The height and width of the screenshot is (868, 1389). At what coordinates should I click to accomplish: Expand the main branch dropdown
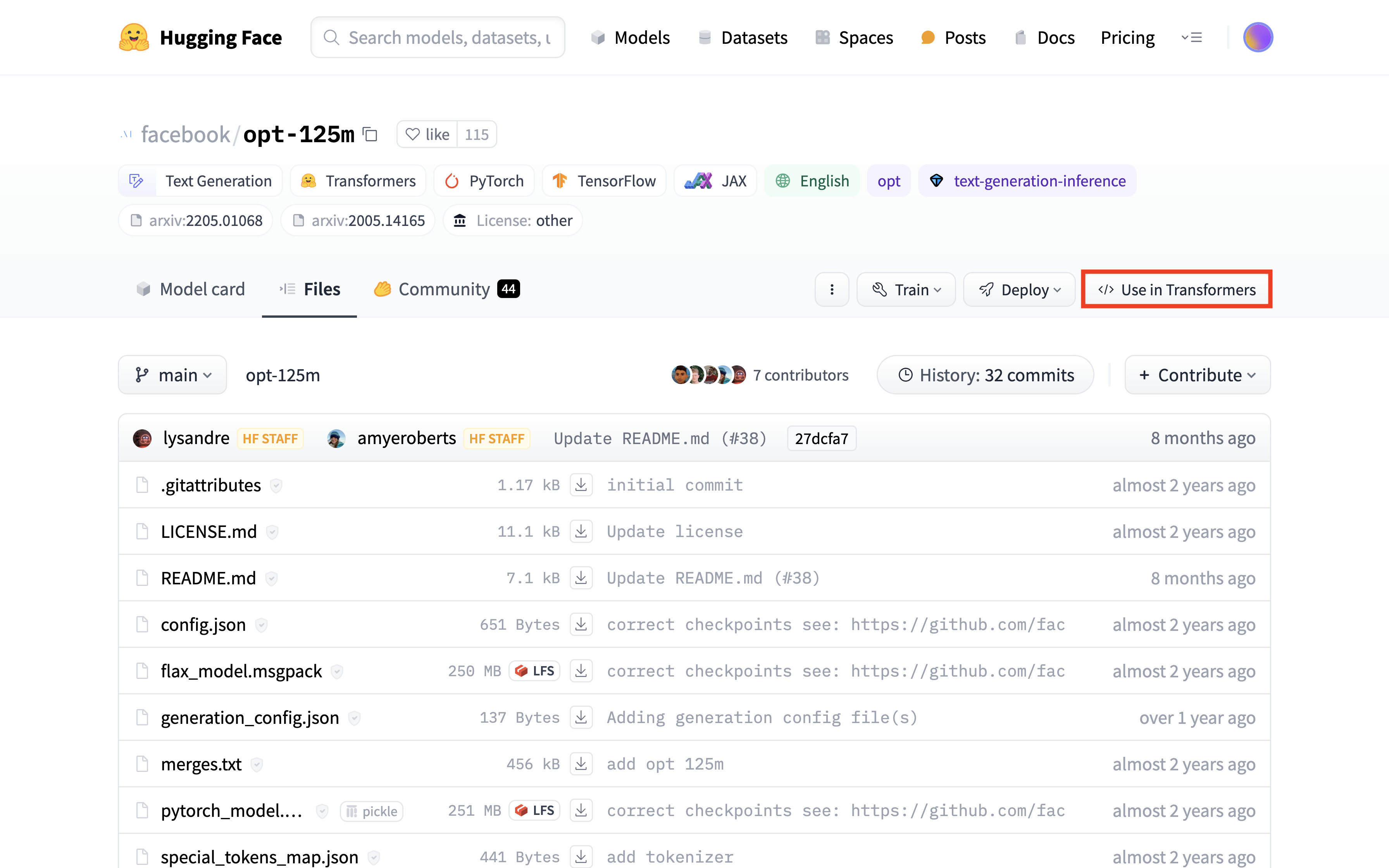click(172, 375)
